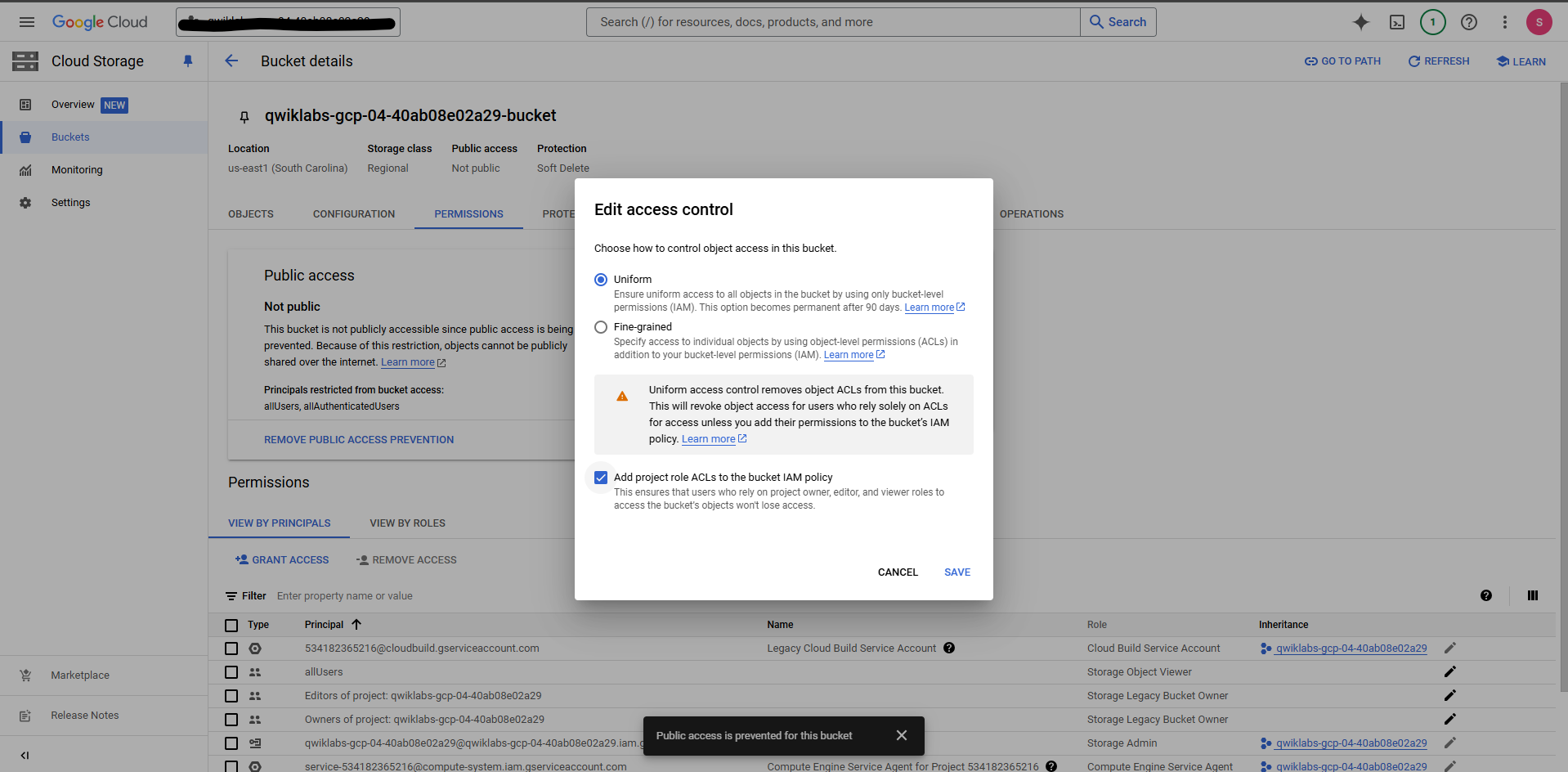The width and height of the screenshot is (1568, 772).
Task: Open Learn more link in warning box
Action: coord(714,439)
